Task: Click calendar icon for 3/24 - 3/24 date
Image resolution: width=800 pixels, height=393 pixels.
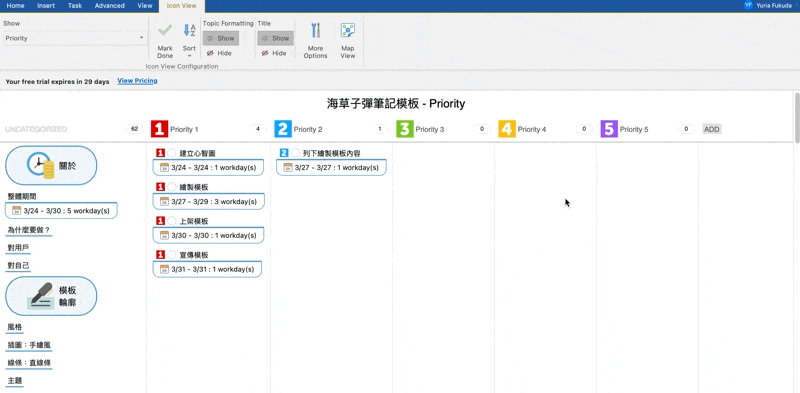Action: pyautogui.click(x=164, y=167)
